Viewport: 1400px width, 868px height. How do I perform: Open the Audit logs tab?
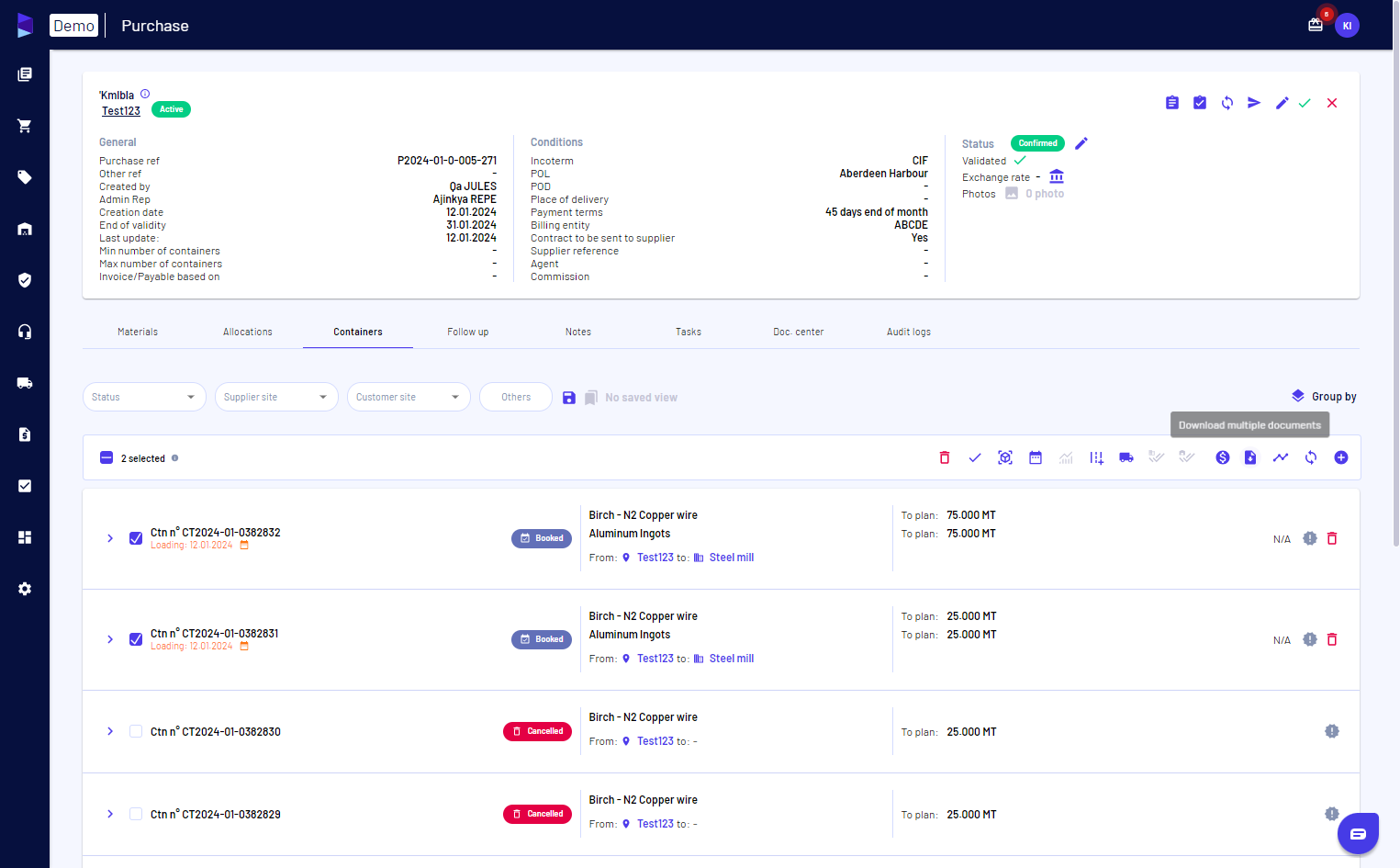click(x=909, y=332)
